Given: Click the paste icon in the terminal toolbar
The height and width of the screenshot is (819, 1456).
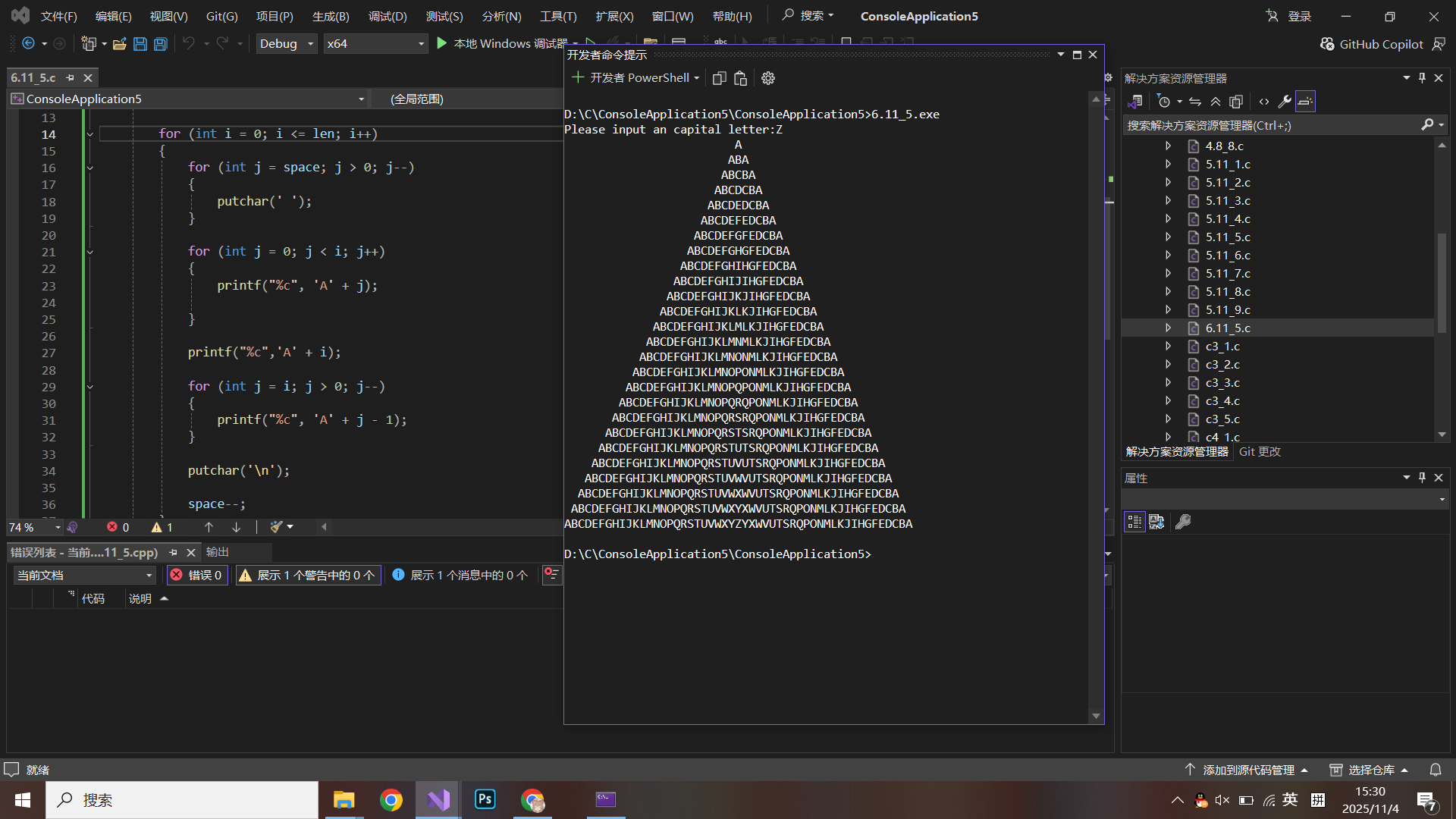Looking at the screenshot, I should (741, 78).
